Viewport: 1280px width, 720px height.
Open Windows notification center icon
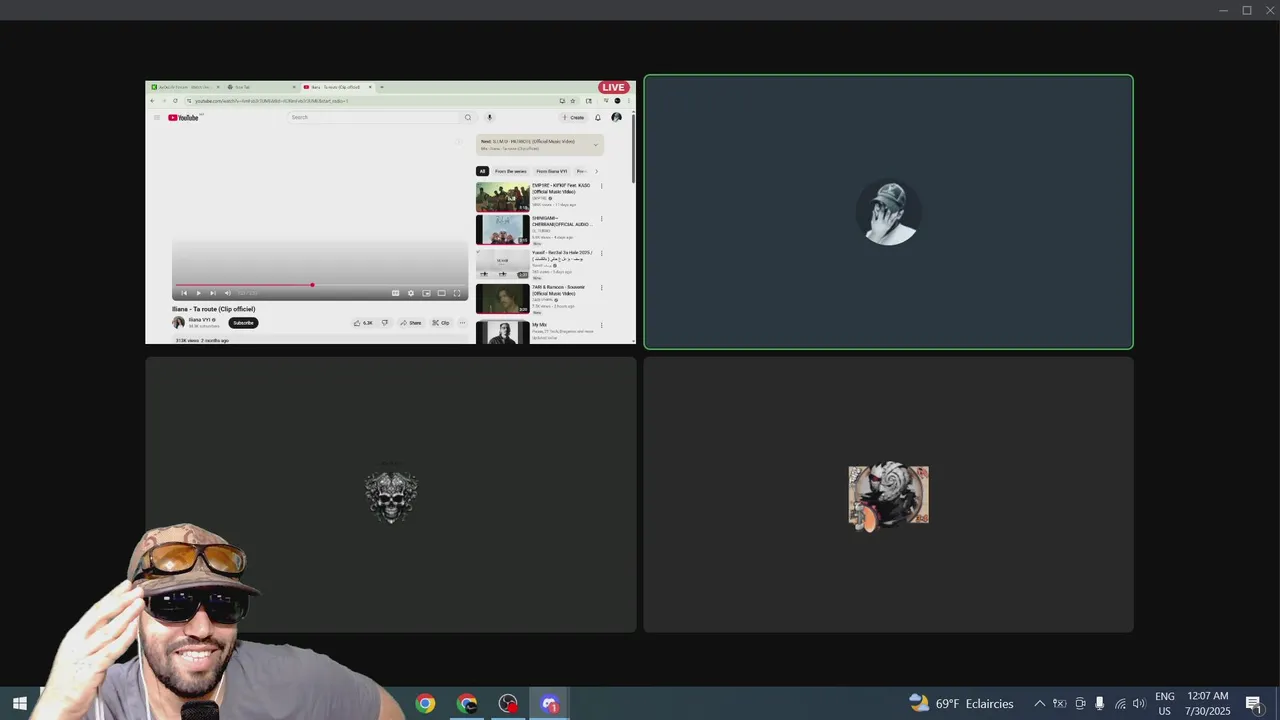click(1253, 704)
